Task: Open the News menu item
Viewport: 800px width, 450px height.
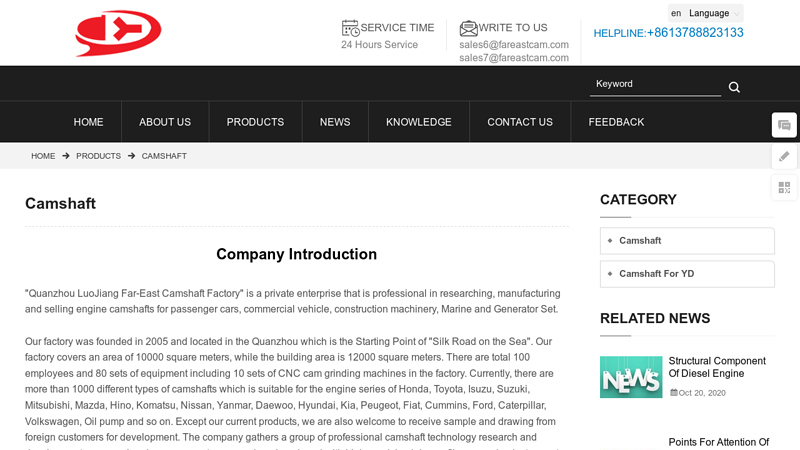Action: pos(335,122)
